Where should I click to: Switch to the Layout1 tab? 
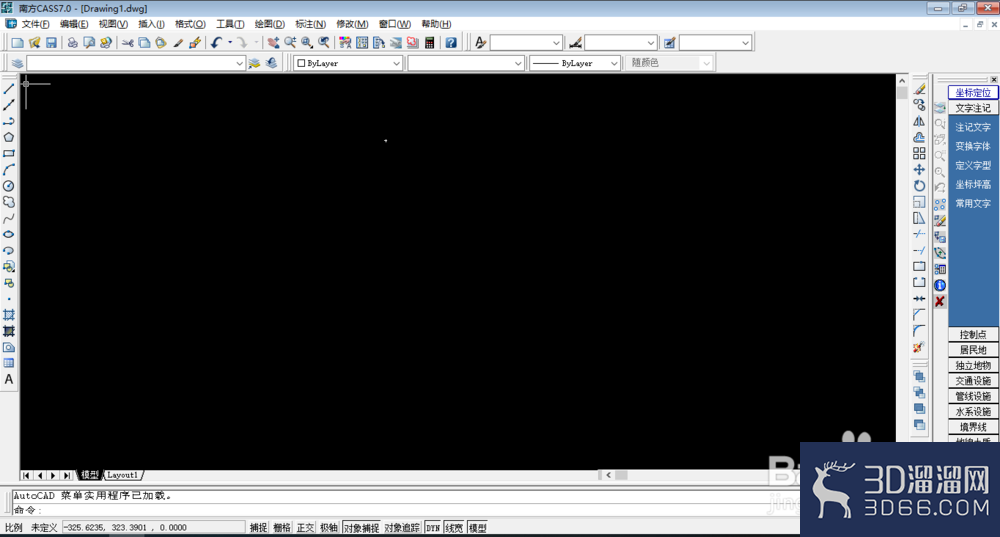click(x=123, y=475)
